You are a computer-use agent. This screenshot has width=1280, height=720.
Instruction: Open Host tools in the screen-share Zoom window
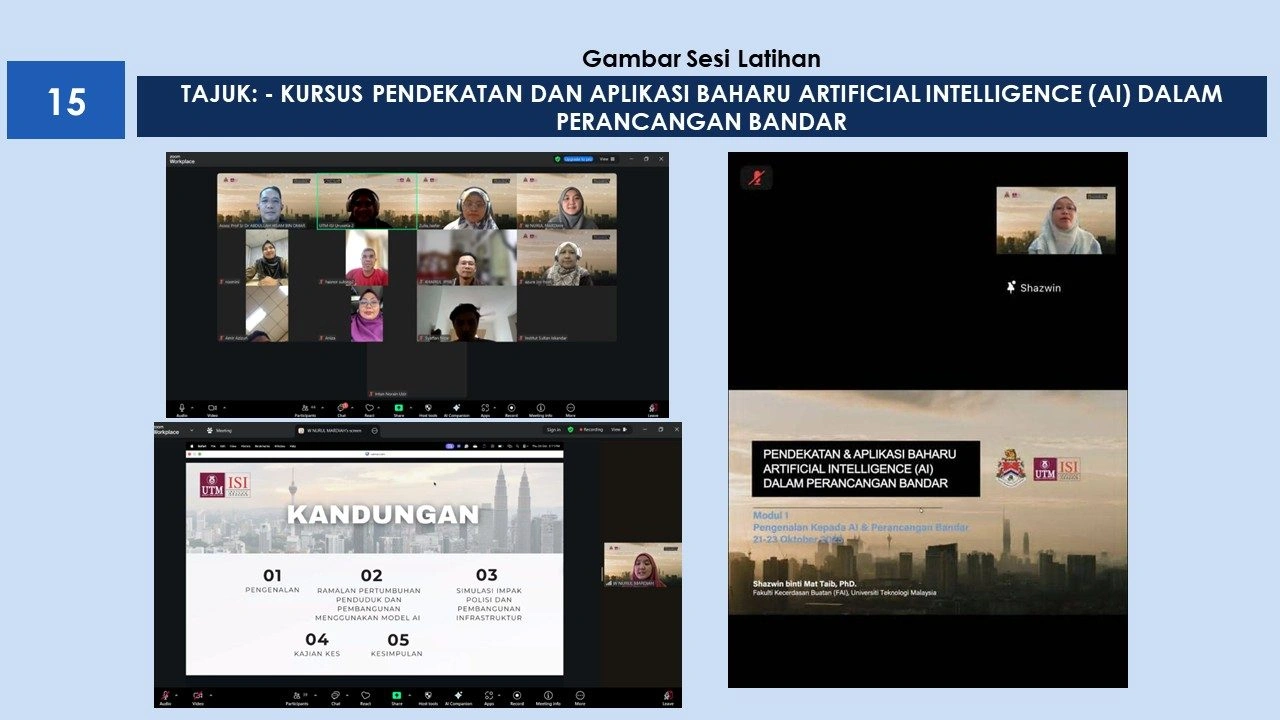click(x=428, y=695)
